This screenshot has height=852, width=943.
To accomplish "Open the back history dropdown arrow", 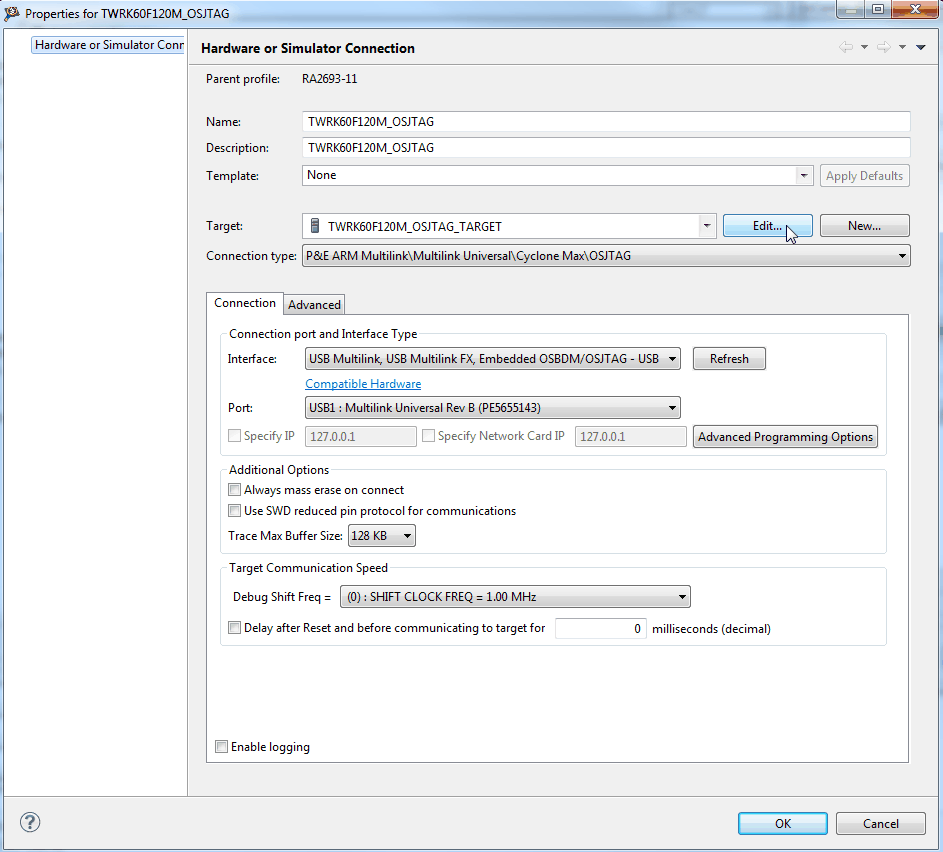I will [x=864, y=47].
